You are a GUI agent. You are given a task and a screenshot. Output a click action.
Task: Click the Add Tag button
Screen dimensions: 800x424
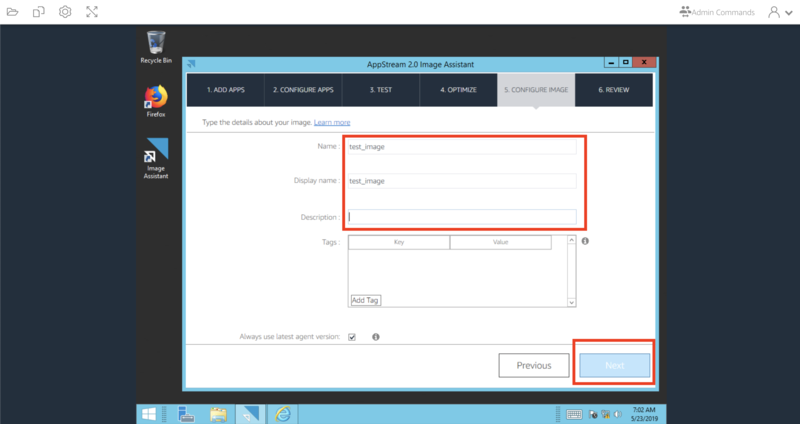pos(365,300)
